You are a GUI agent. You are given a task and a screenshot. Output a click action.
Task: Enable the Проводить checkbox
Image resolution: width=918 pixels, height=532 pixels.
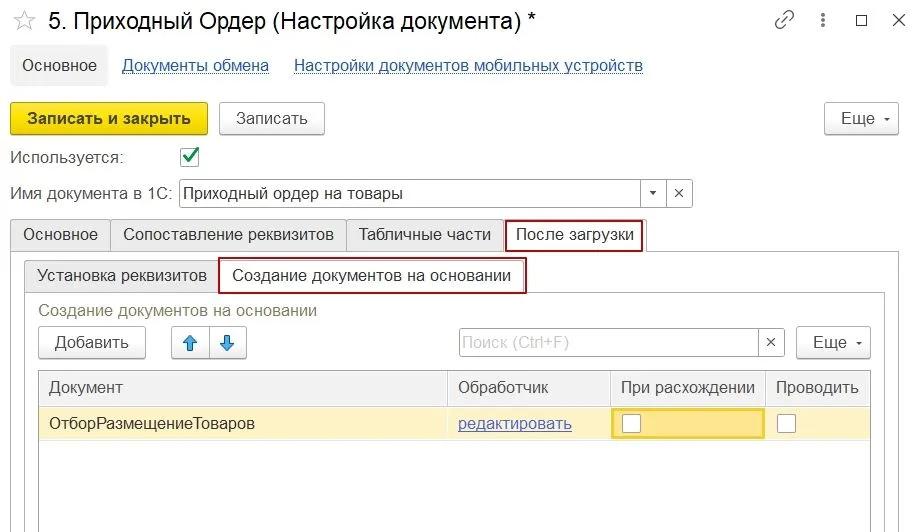tap(787, 423)
